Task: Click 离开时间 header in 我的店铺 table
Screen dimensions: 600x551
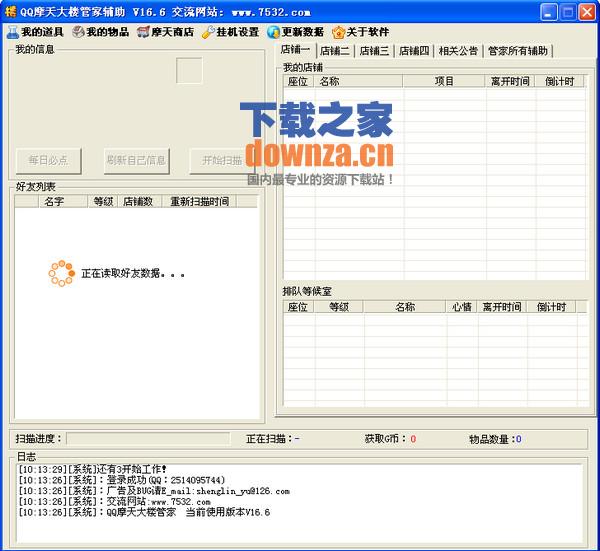Action: [510, 81]
